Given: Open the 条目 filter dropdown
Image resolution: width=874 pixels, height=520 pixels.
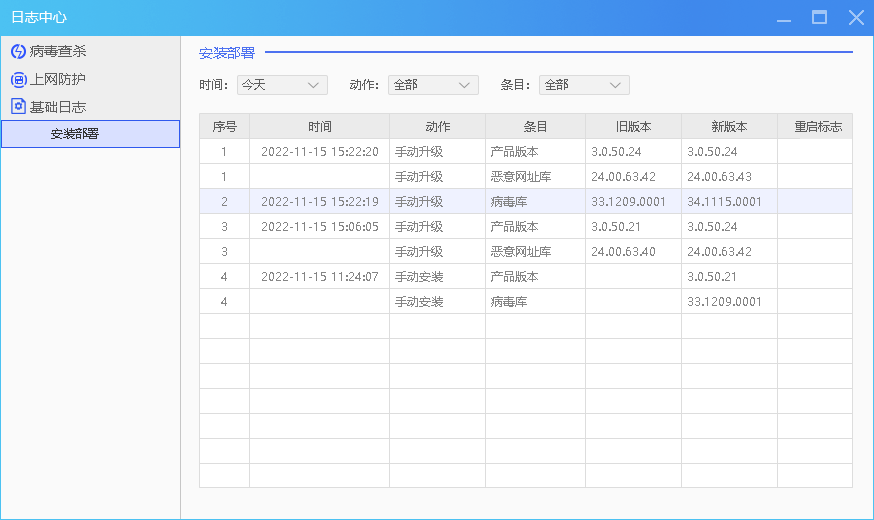Looking at the screenshot, I should pyautogui.click(x=584, y=85).
